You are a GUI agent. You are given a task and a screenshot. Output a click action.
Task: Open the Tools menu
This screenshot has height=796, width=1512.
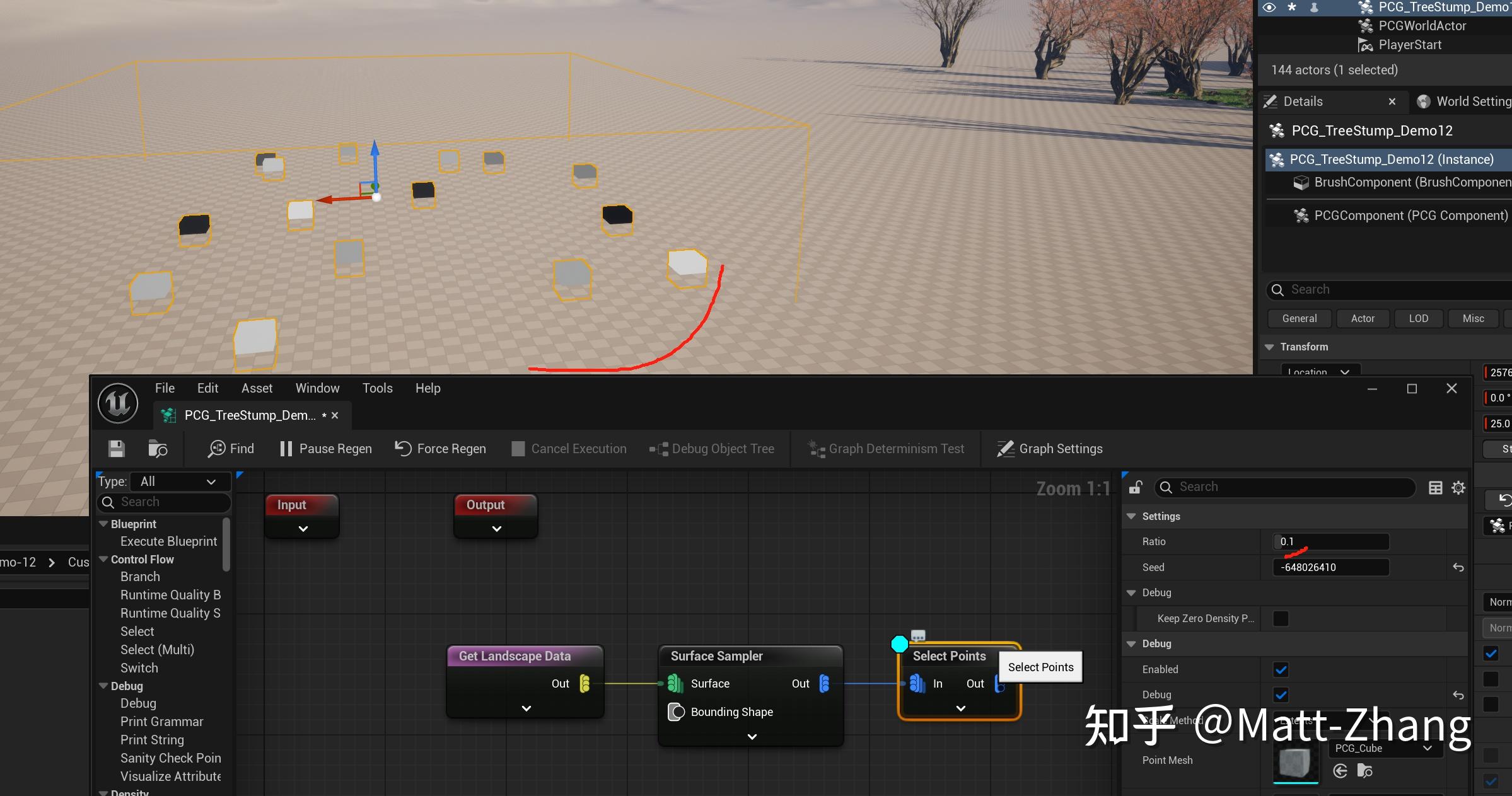(377, 388)
